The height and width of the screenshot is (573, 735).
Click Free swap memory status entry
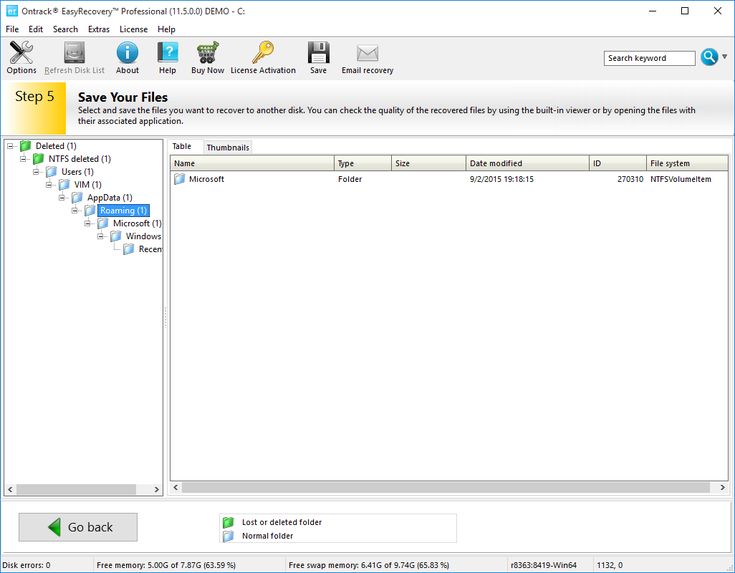(368, 565)
